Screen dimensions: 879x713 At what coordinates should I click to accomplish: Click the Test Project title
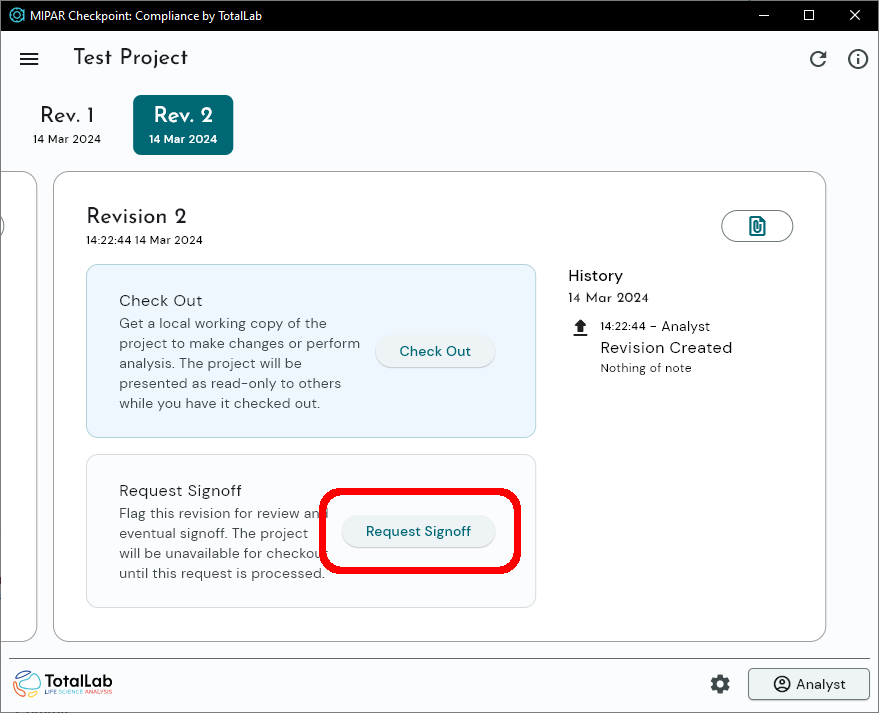[131, 57]
